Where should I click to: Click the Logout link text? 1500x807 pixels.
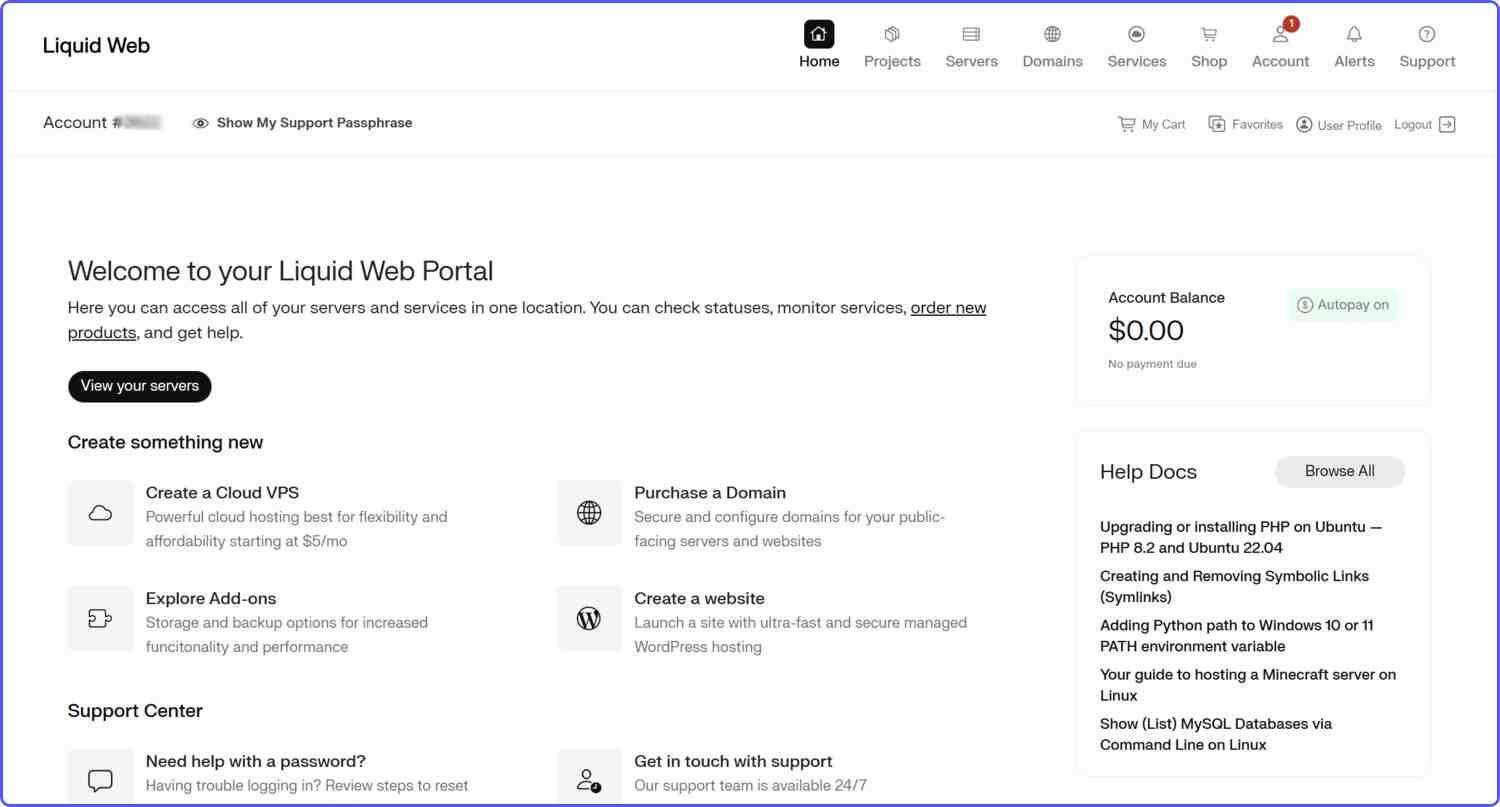[x=1413, y=124]
